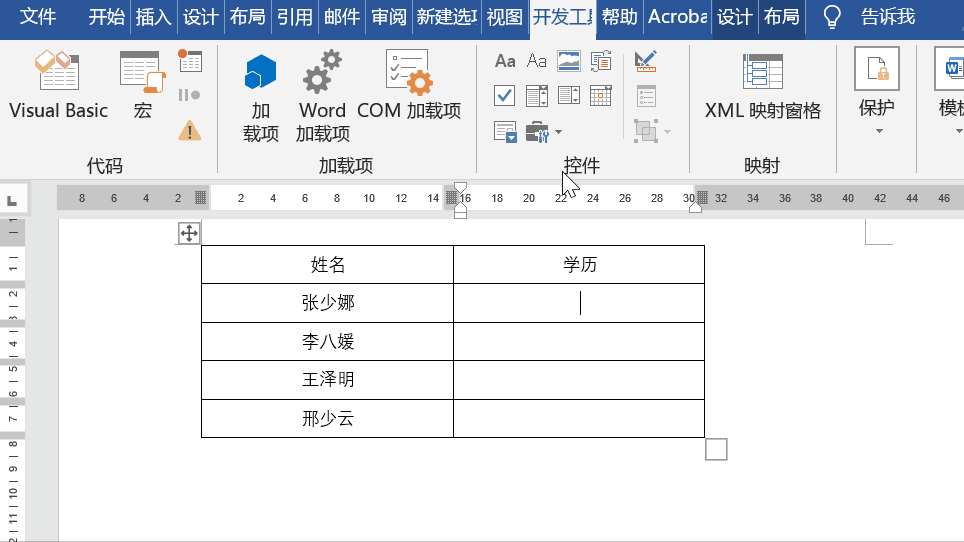
Task: Switch to the 邮件 tab
Action: (x=342, y=17)
